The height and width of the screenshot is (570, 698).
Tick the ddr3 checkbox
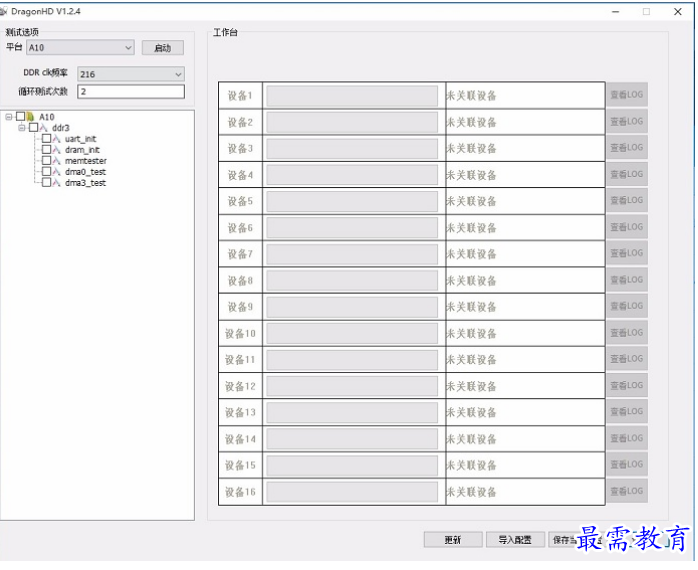[33, 128]
